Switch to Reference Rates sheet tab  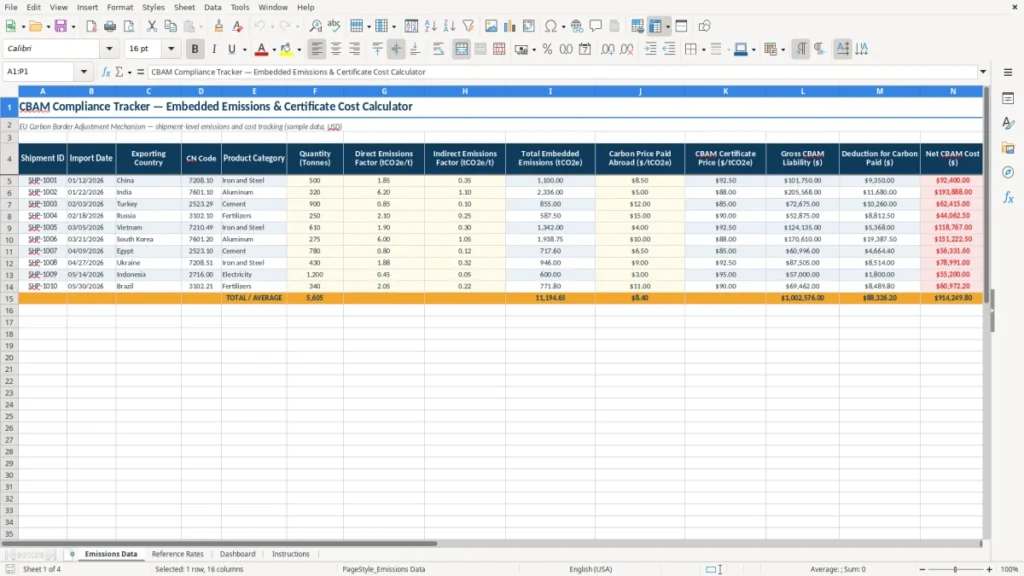click(x=178, y=554)
